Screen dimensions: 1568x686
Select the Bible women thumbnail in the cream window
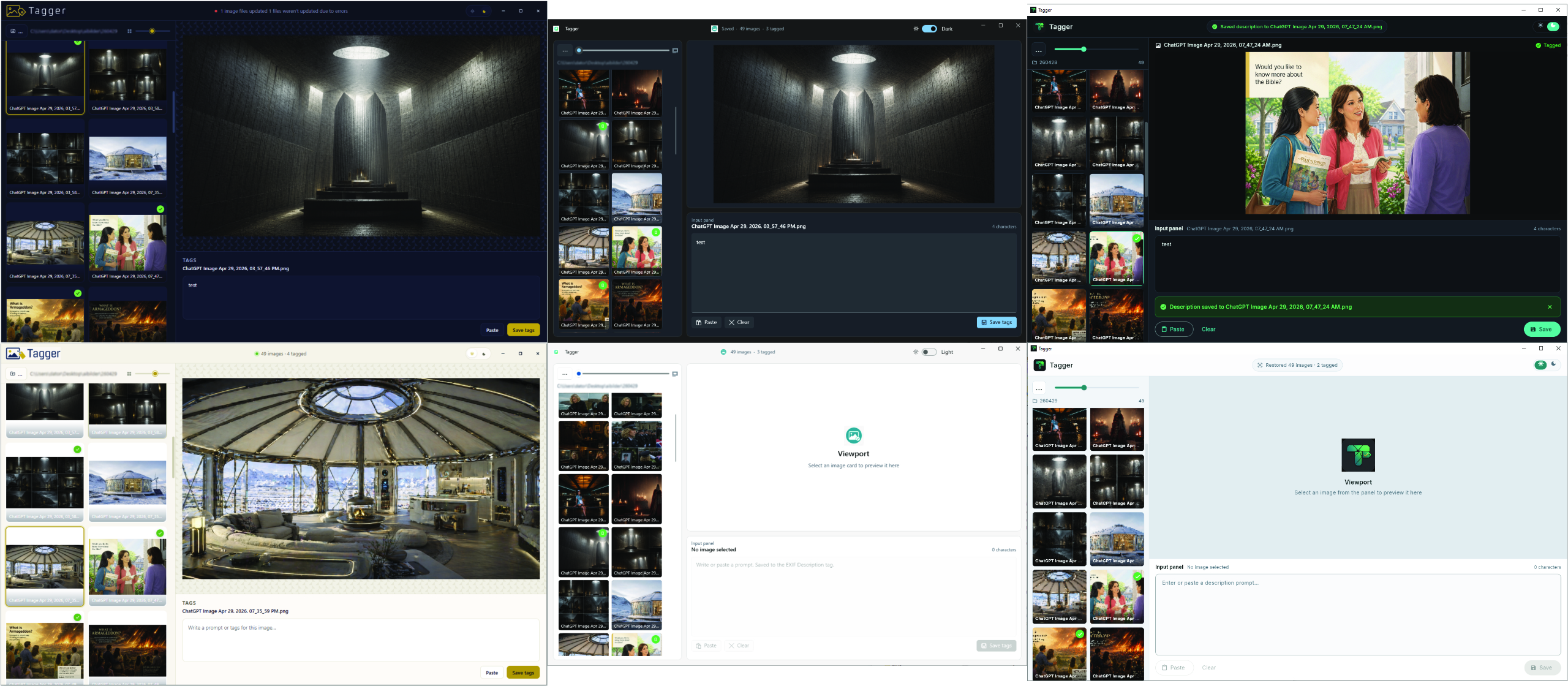pos(127,568)
